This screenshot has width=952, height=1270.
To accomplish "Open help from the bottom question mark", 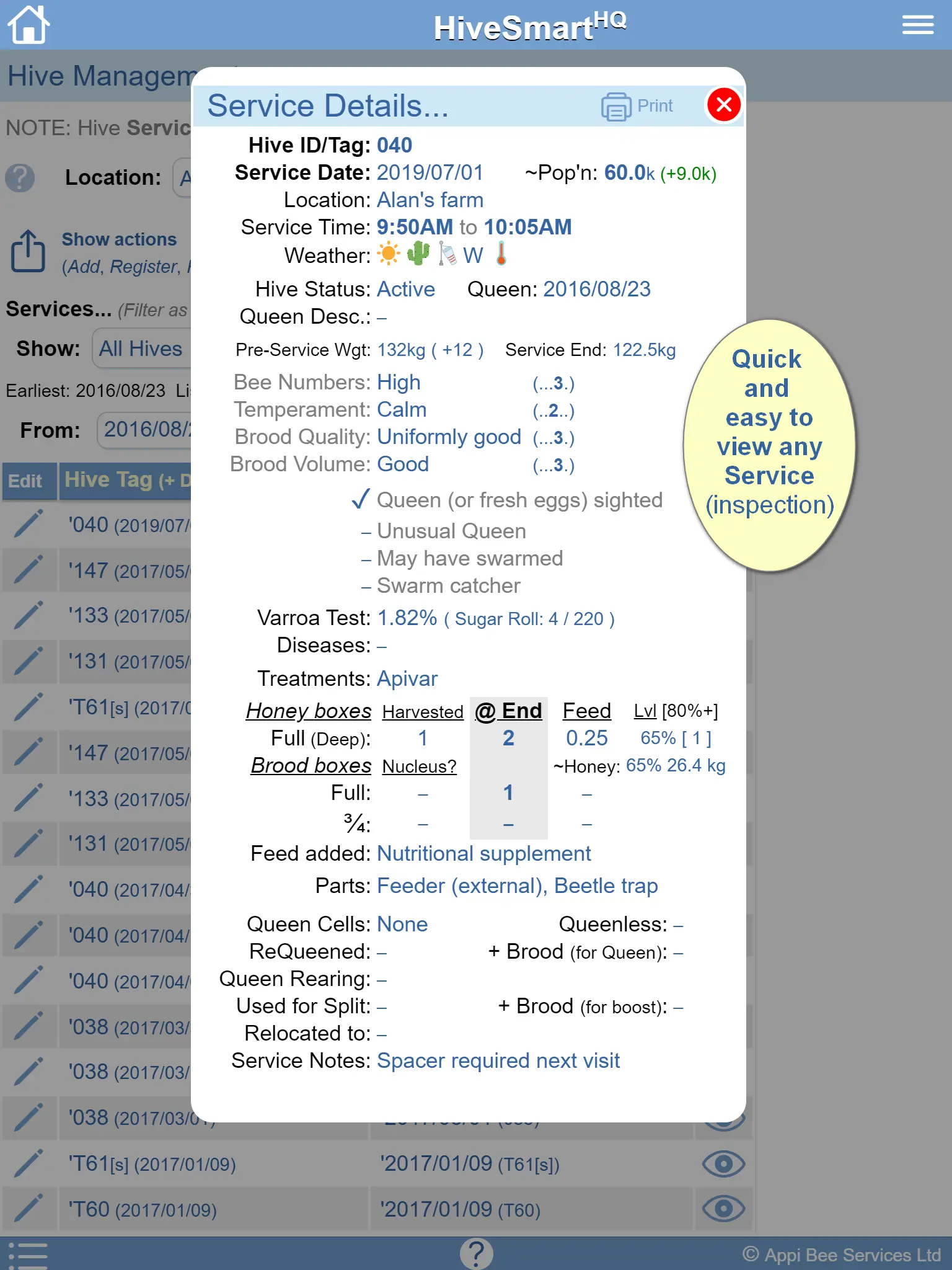I will pyautogui.click(x=476, y=1254).
